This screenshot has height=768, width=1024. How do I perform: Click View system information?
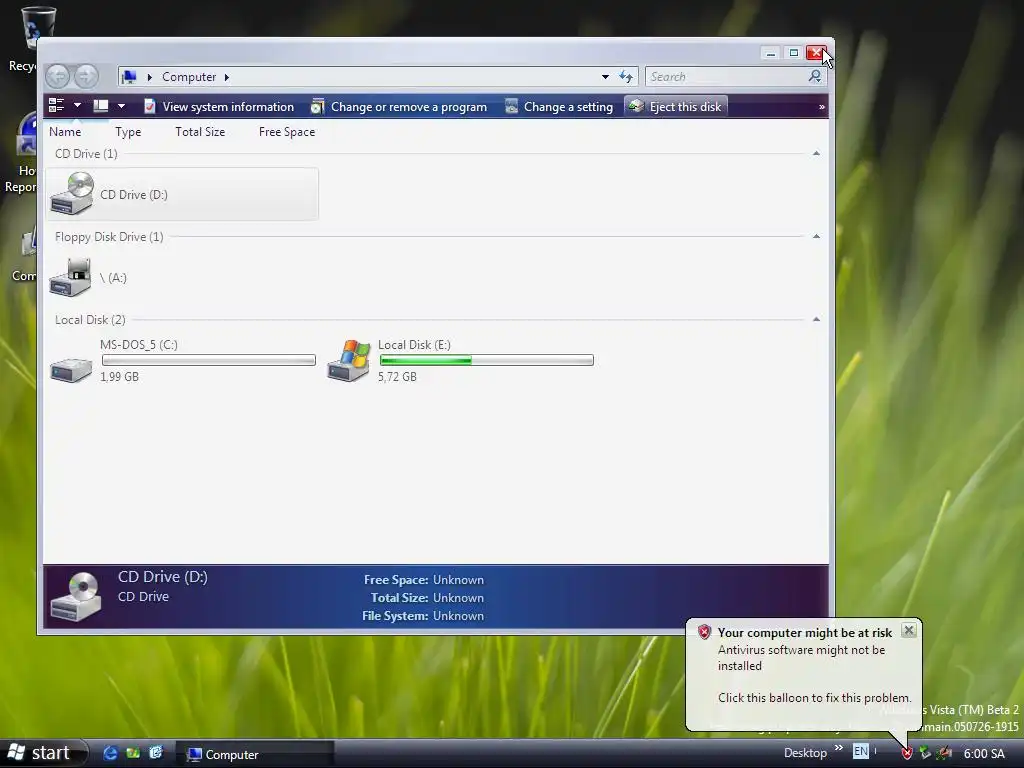219,106
